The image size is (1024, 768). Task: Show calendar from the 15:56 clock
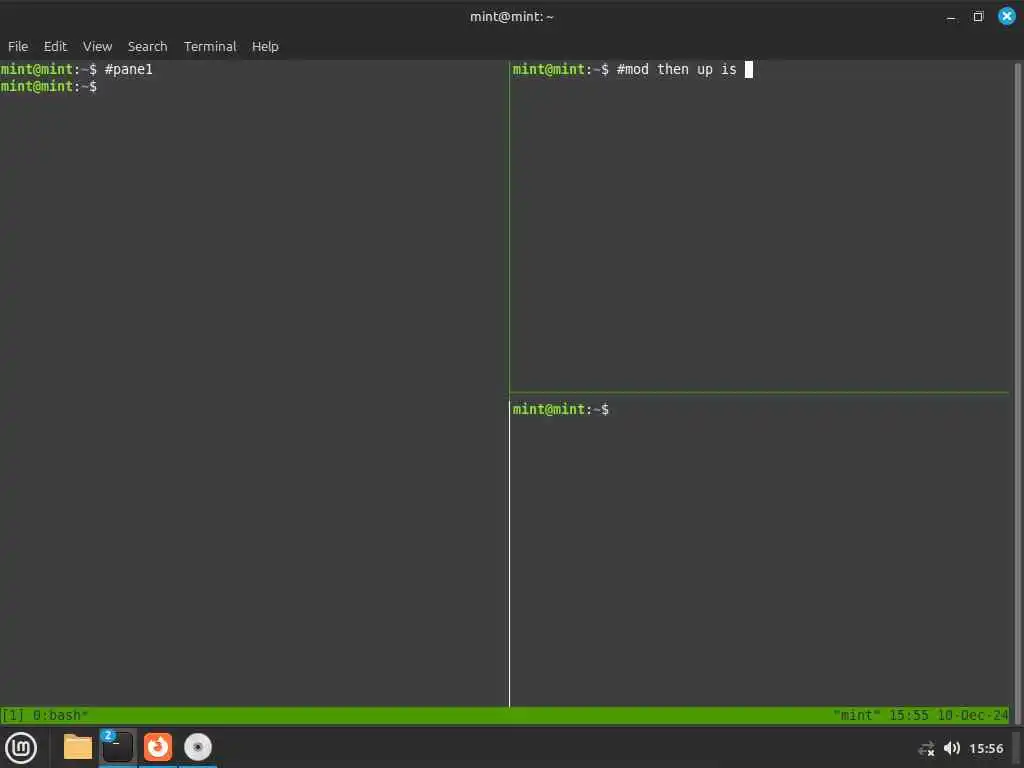[986, 748]
